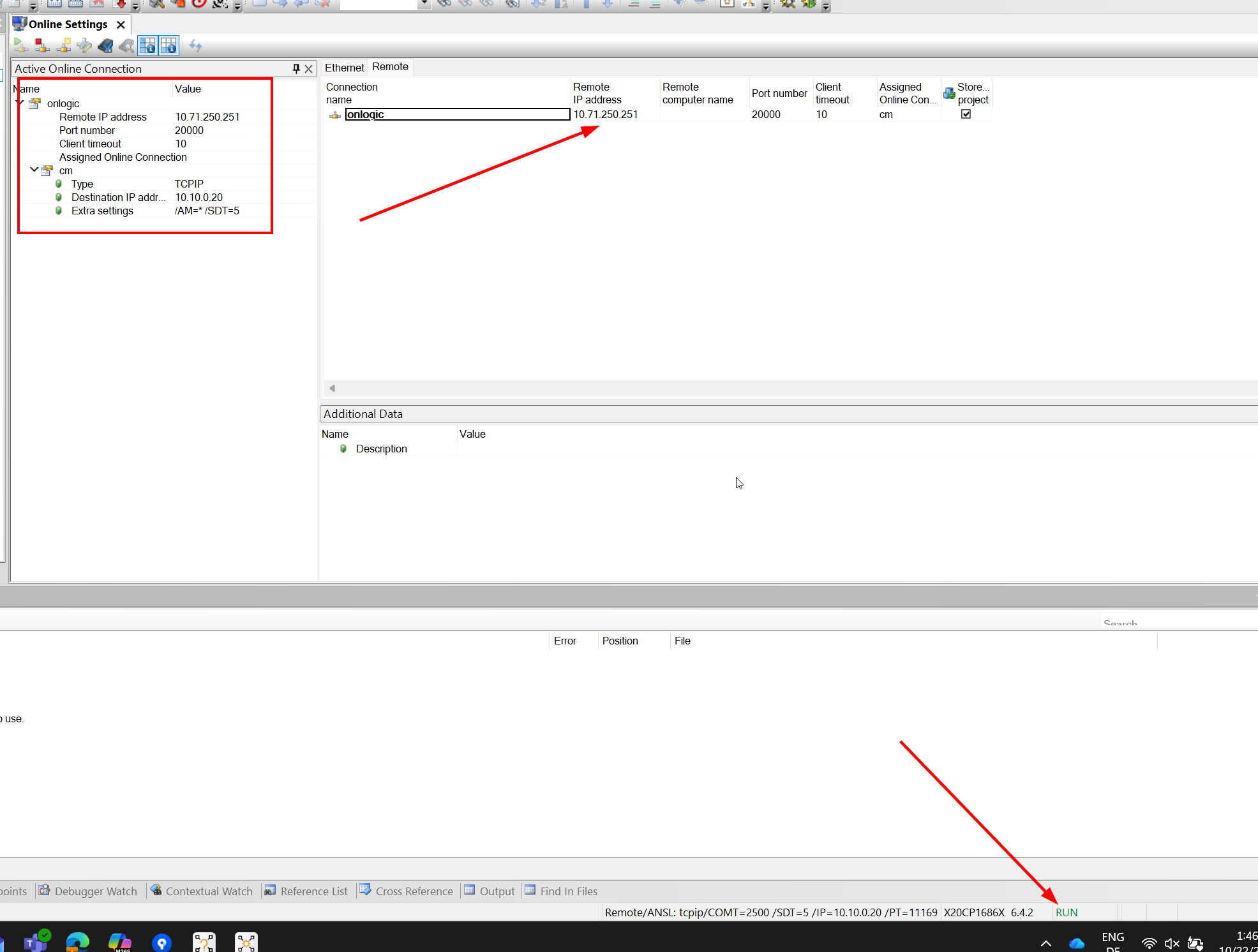Collapse the cm tree node

point(34,170)
